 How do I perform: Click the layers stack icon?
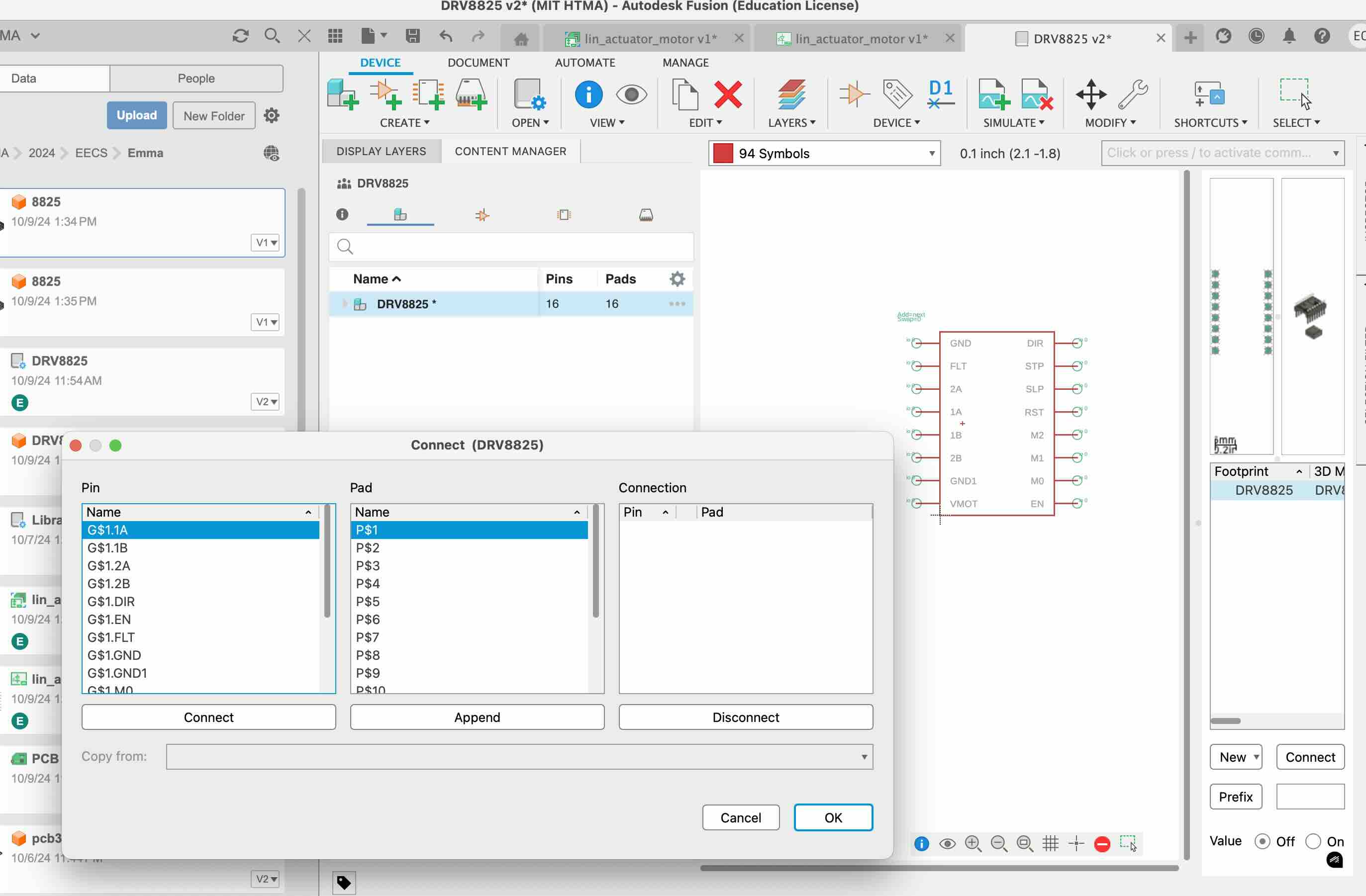791,94
